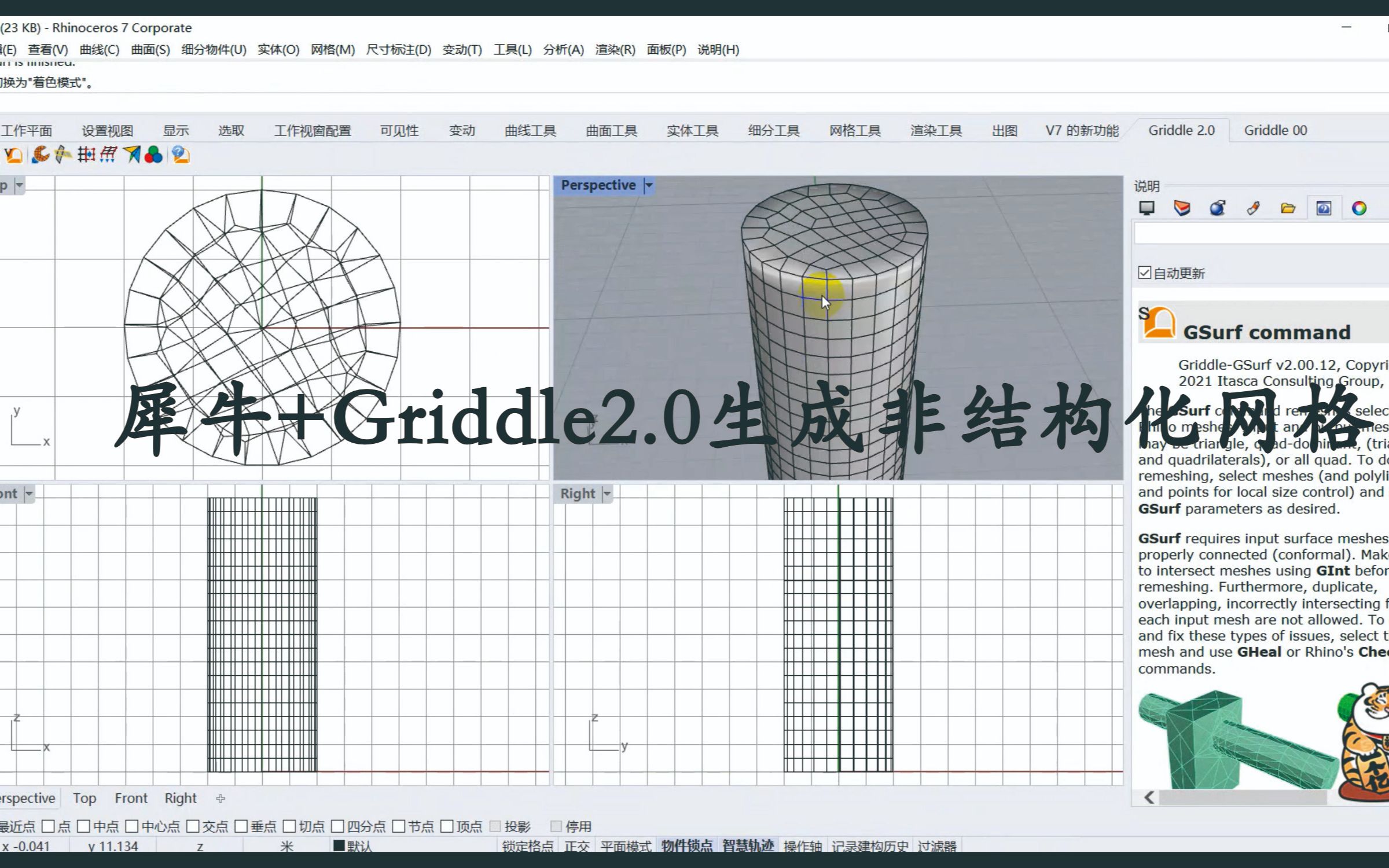Open the Perspective viewport dropdown arrow
1389x868 pixels.
click(x=649, y=186)
